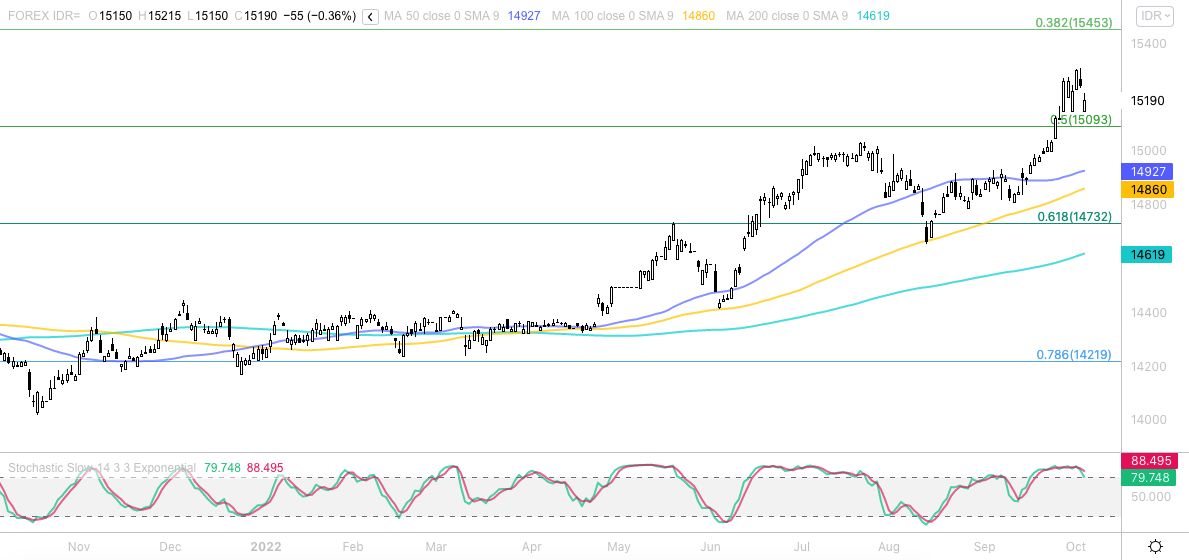Screen dimensions: 1189x560
Task: Click the Aug label on time axis
Action: coord(889,546)
